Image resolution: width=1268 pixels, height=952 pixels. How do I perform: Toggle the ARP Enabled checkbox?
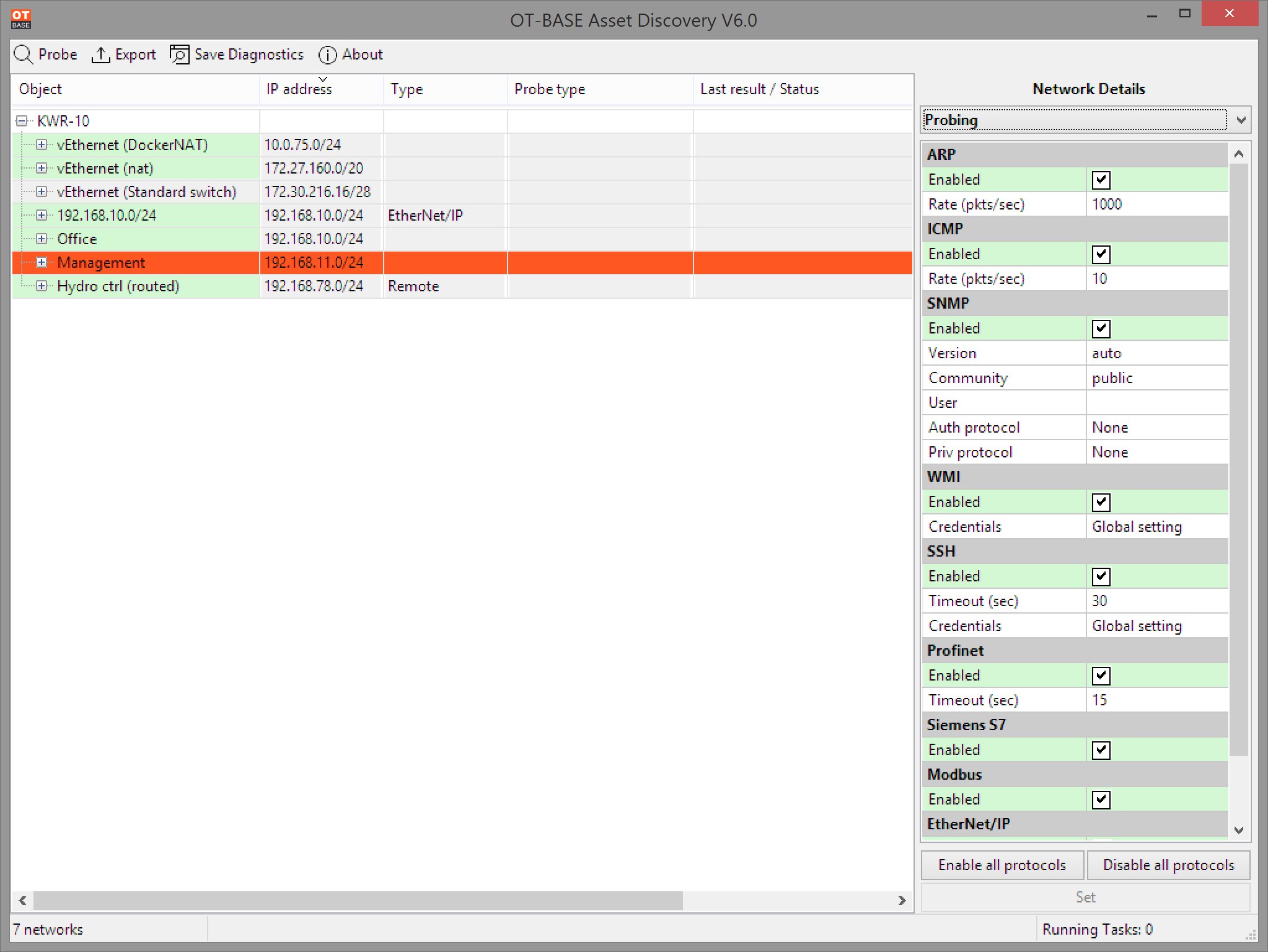[x=1101, y=180]
